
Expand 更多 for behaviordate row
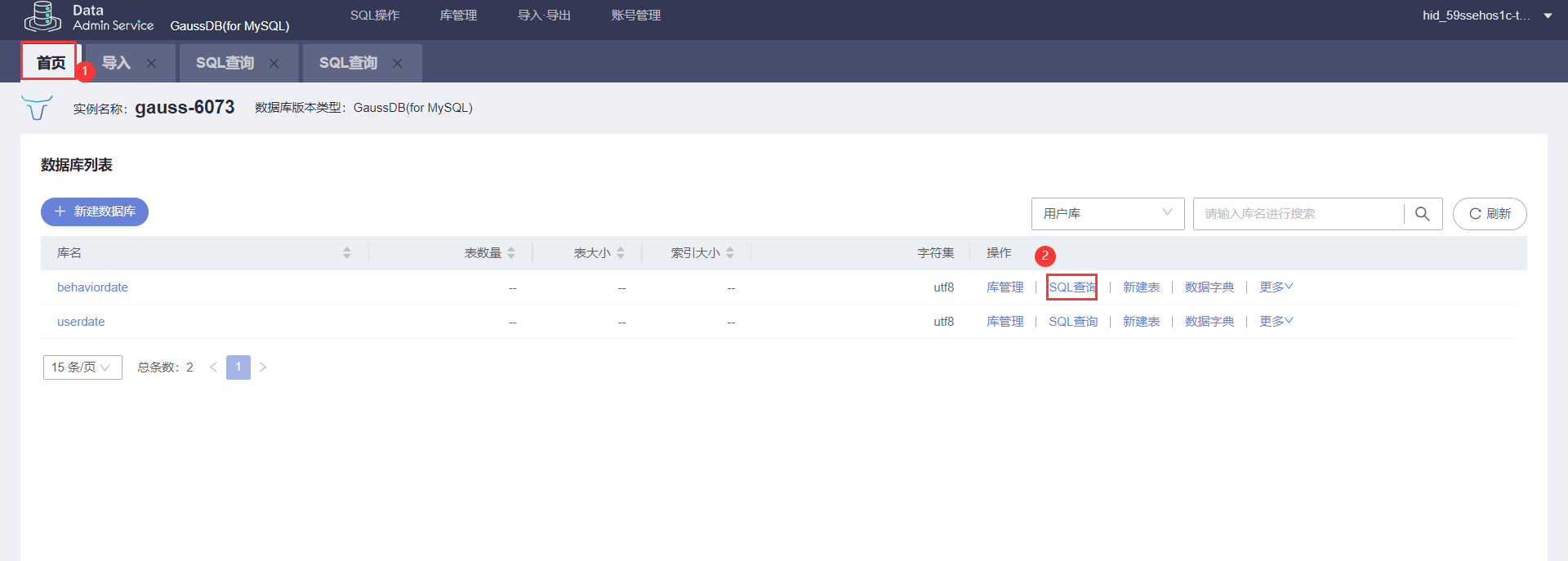pos(1276,287)
